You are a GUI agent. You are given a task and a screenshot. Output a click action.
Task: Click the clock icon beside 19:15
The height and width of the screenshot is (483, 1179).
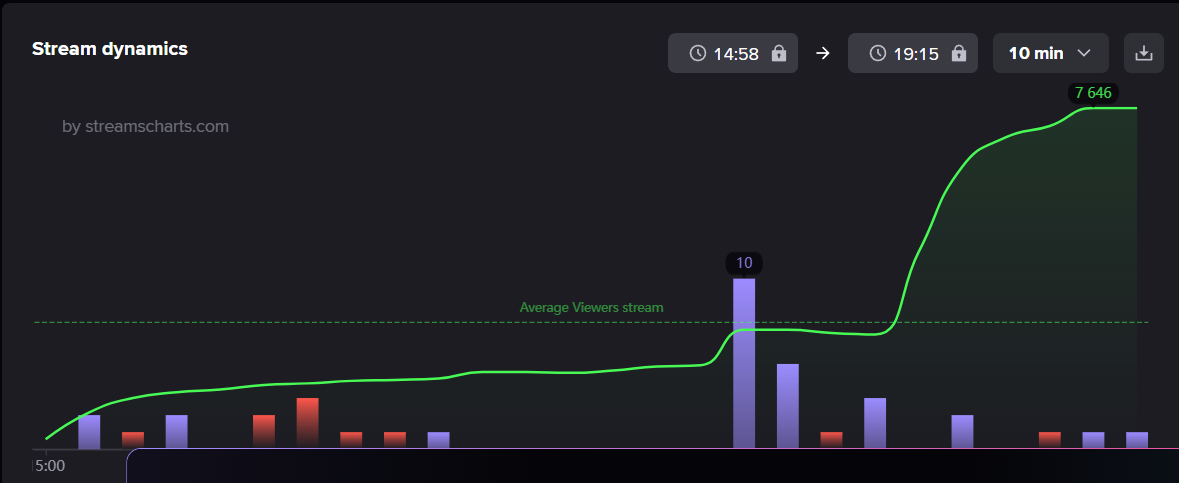[x=877, y=53]
